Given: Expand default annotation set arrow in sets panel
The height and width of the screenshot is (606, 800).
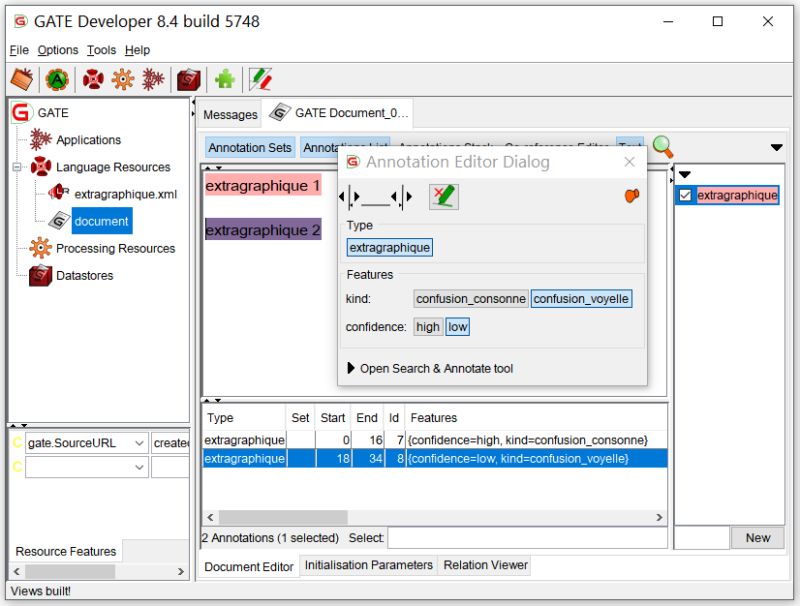Looking at the screenshot, I should point(685,174).
